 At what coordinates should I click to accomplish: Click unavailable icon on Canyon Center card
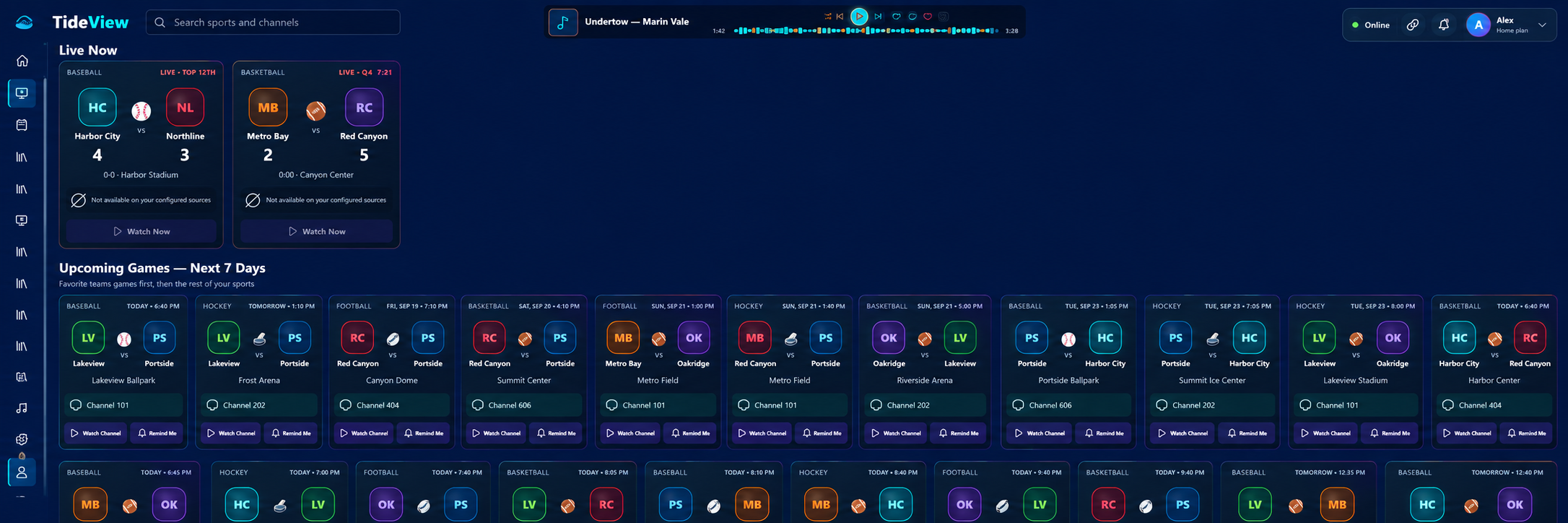pyautogui.click(x=253, y=200)
